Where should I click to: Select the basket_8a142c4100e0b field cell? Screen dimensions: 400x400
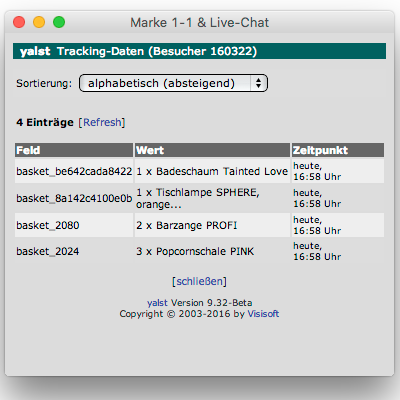point(74,198)
